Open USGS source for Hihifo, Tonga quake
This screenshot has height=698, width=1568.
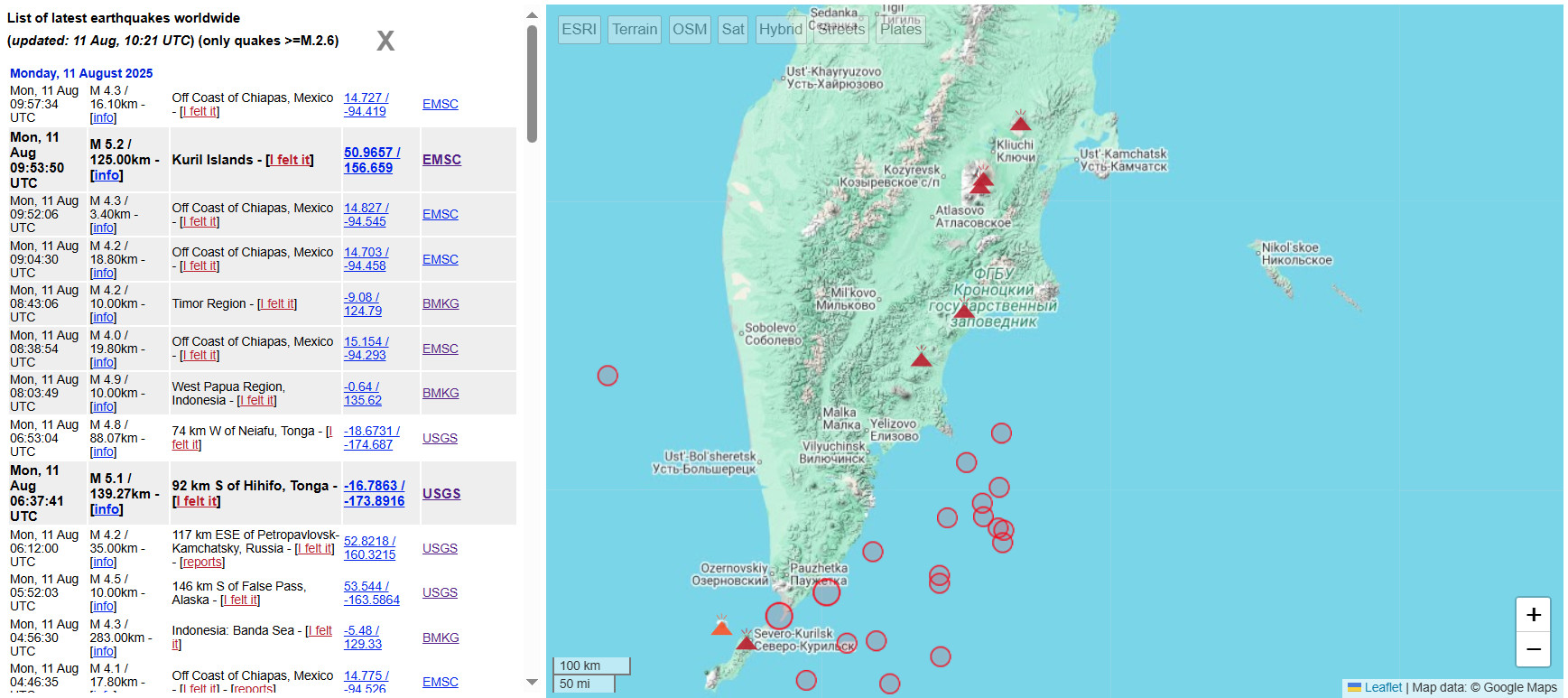(x=441, y=494)
